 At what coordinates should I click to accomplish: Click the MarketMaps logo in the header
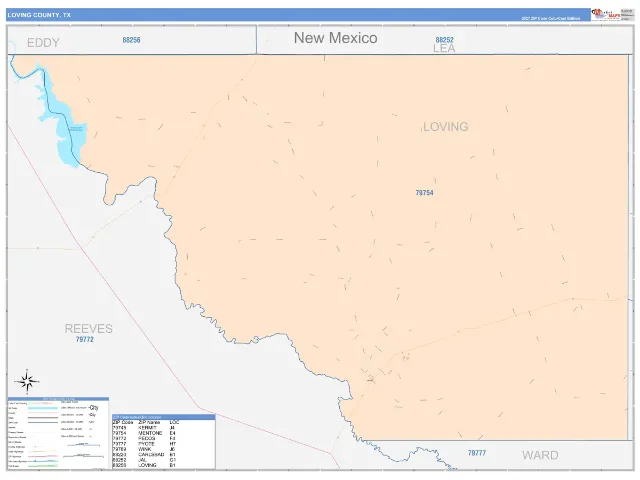[x=606, y=14]
